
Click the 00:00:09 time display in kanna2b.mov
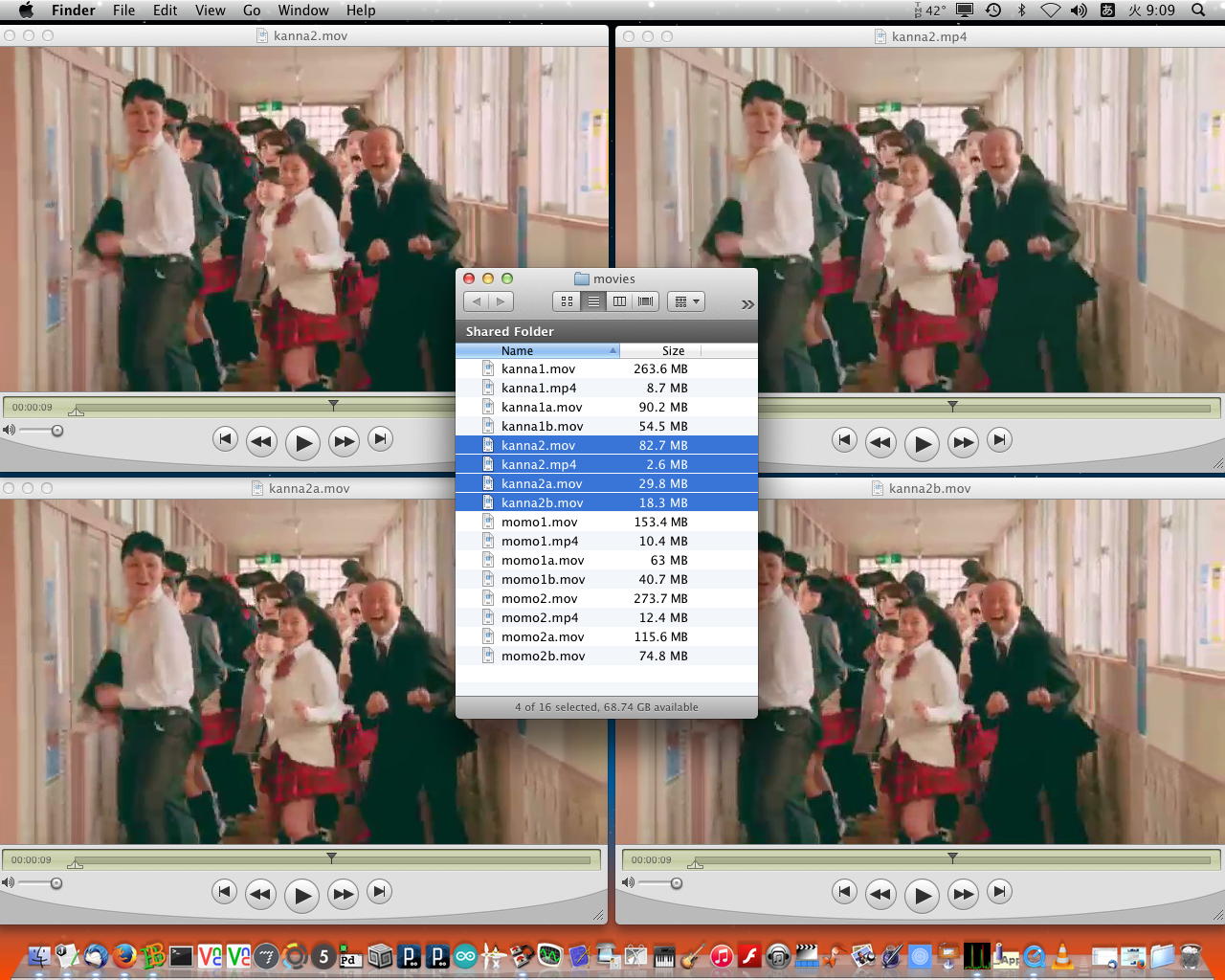pos(652,859)
